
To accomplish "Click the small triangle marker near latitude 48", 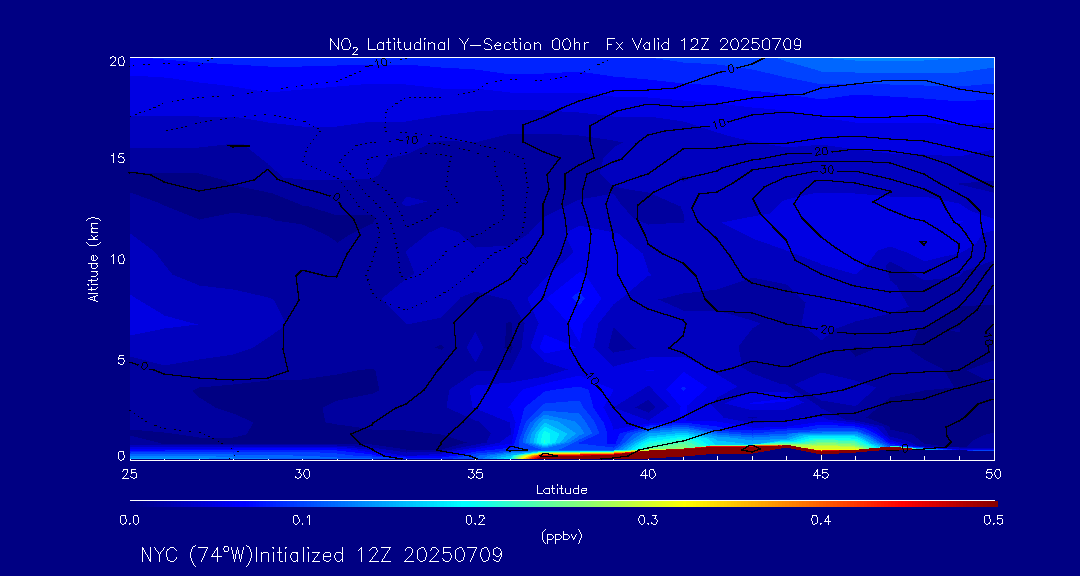I will (924, 243).
